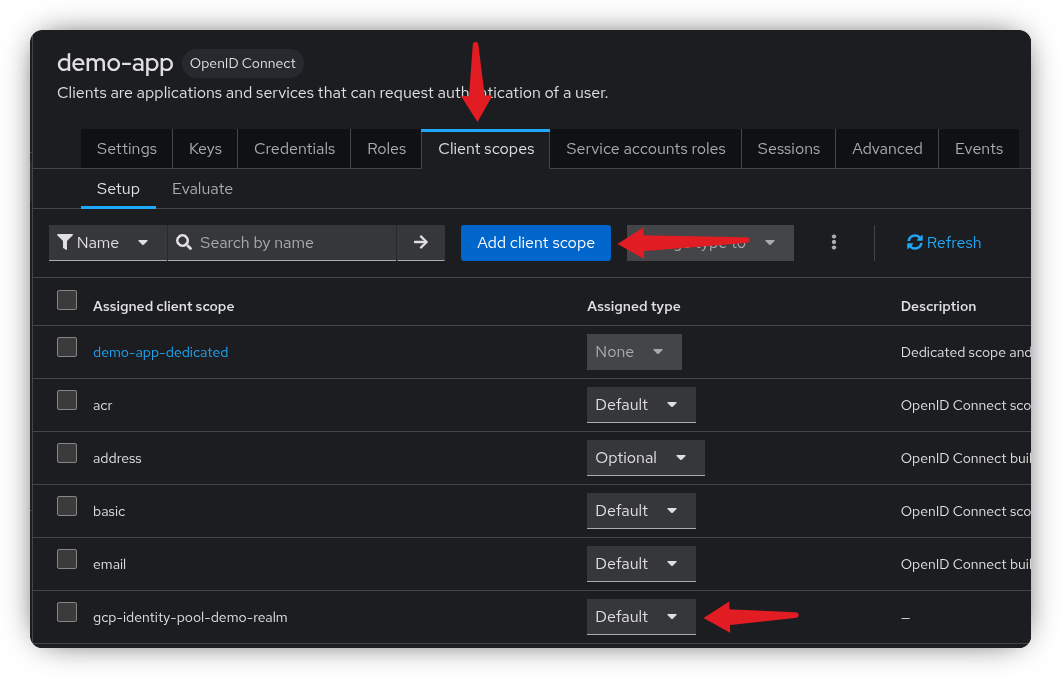
Task: Open the demo-app-dedicated scope link
Action: tap(160, 352)
